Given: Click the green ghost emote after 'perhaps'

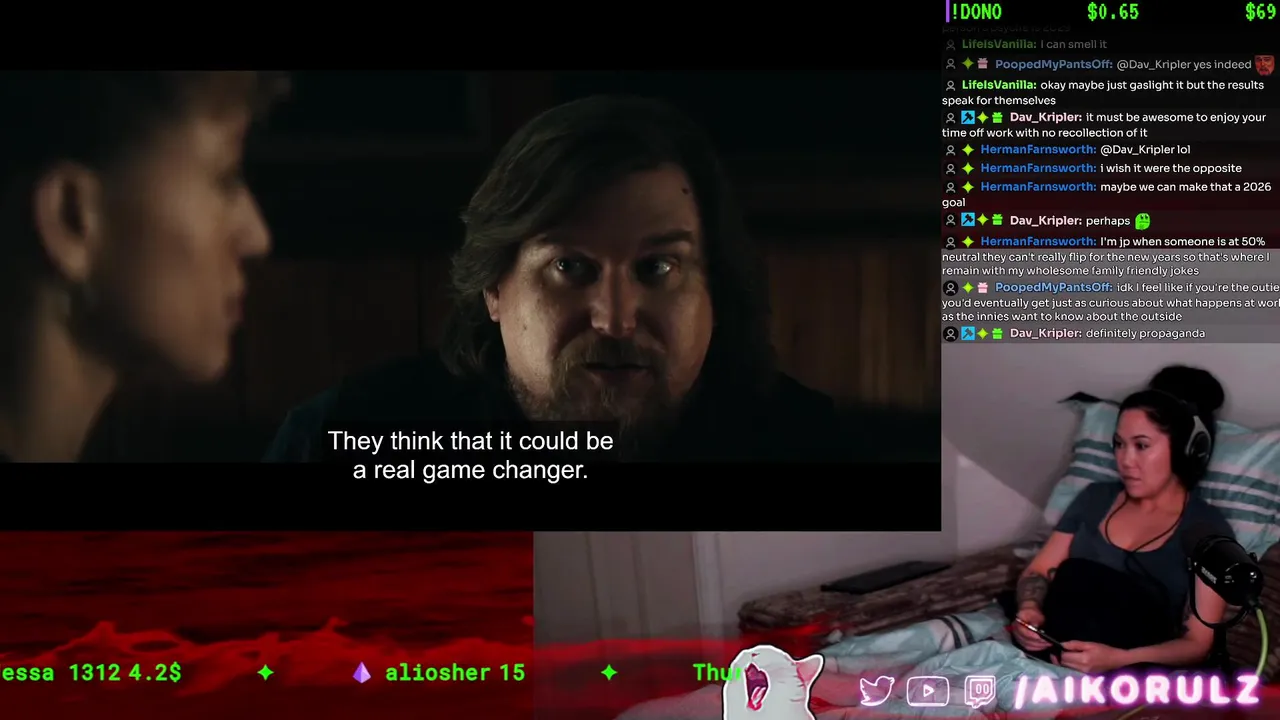Looking at the screenshot, I should (x=1143, y=221).
